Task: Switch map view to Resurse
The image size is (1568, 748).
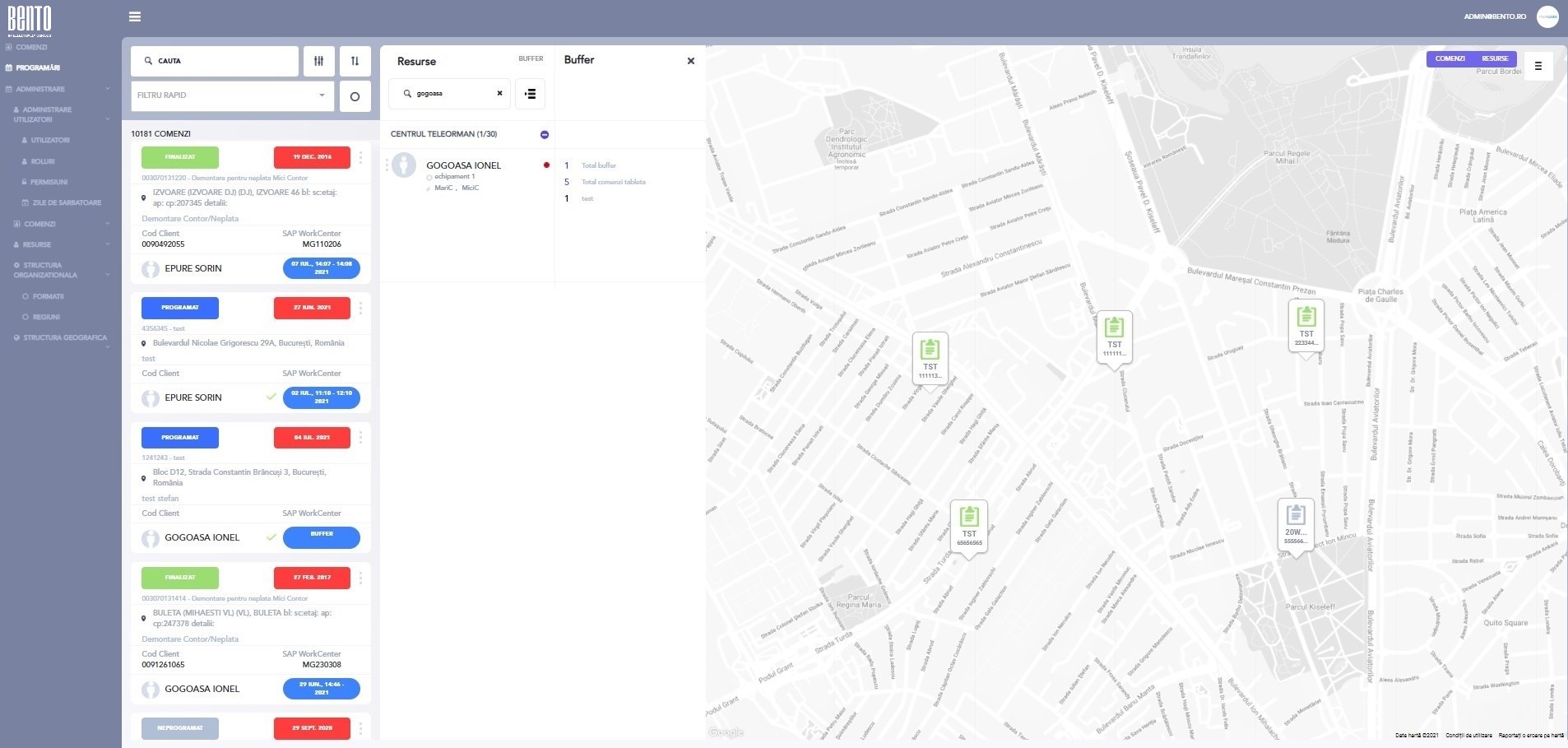Action: (x=1495, y=58)
